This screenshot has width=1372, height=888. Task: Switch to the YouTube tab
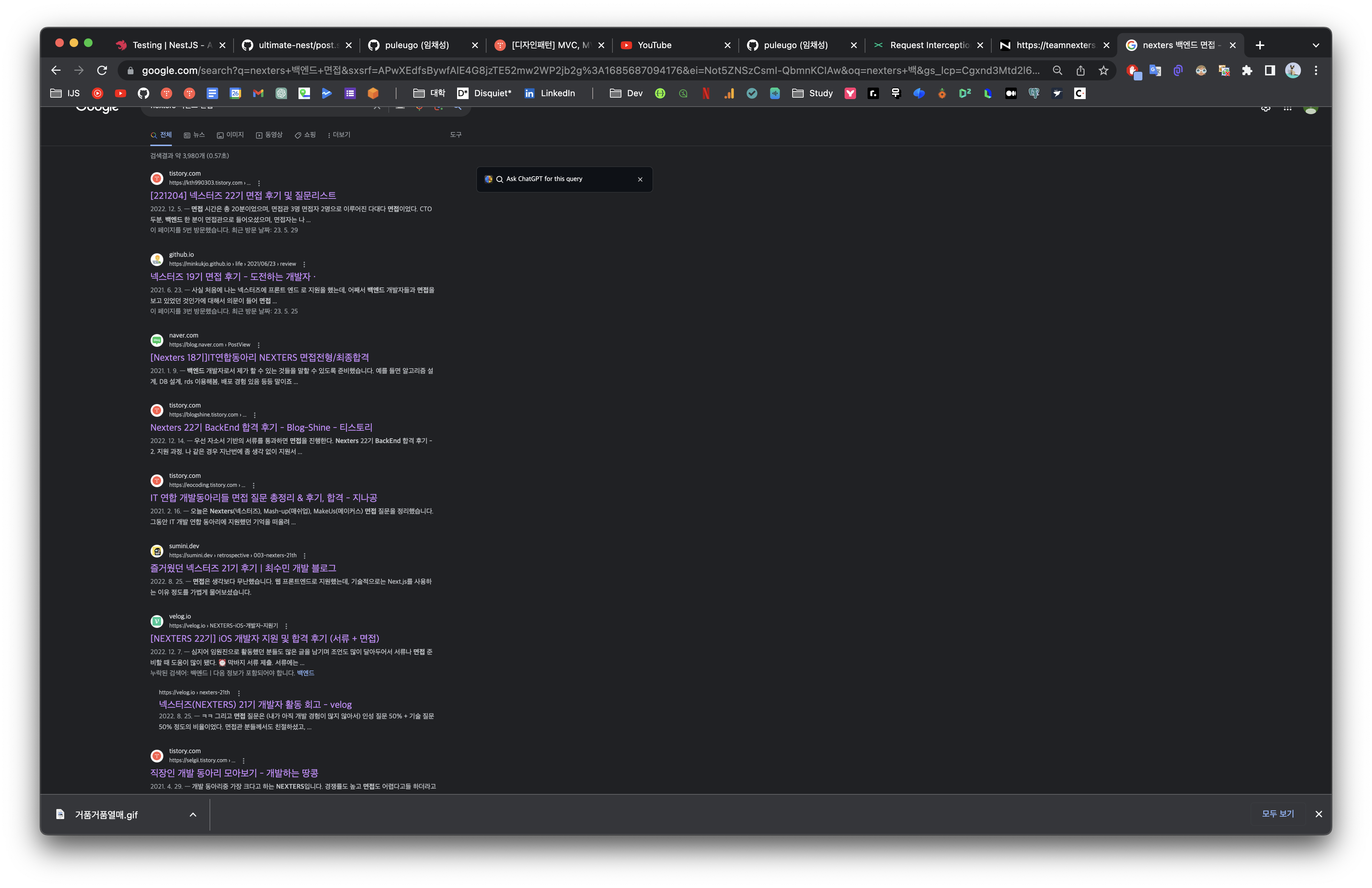[654, 46]
